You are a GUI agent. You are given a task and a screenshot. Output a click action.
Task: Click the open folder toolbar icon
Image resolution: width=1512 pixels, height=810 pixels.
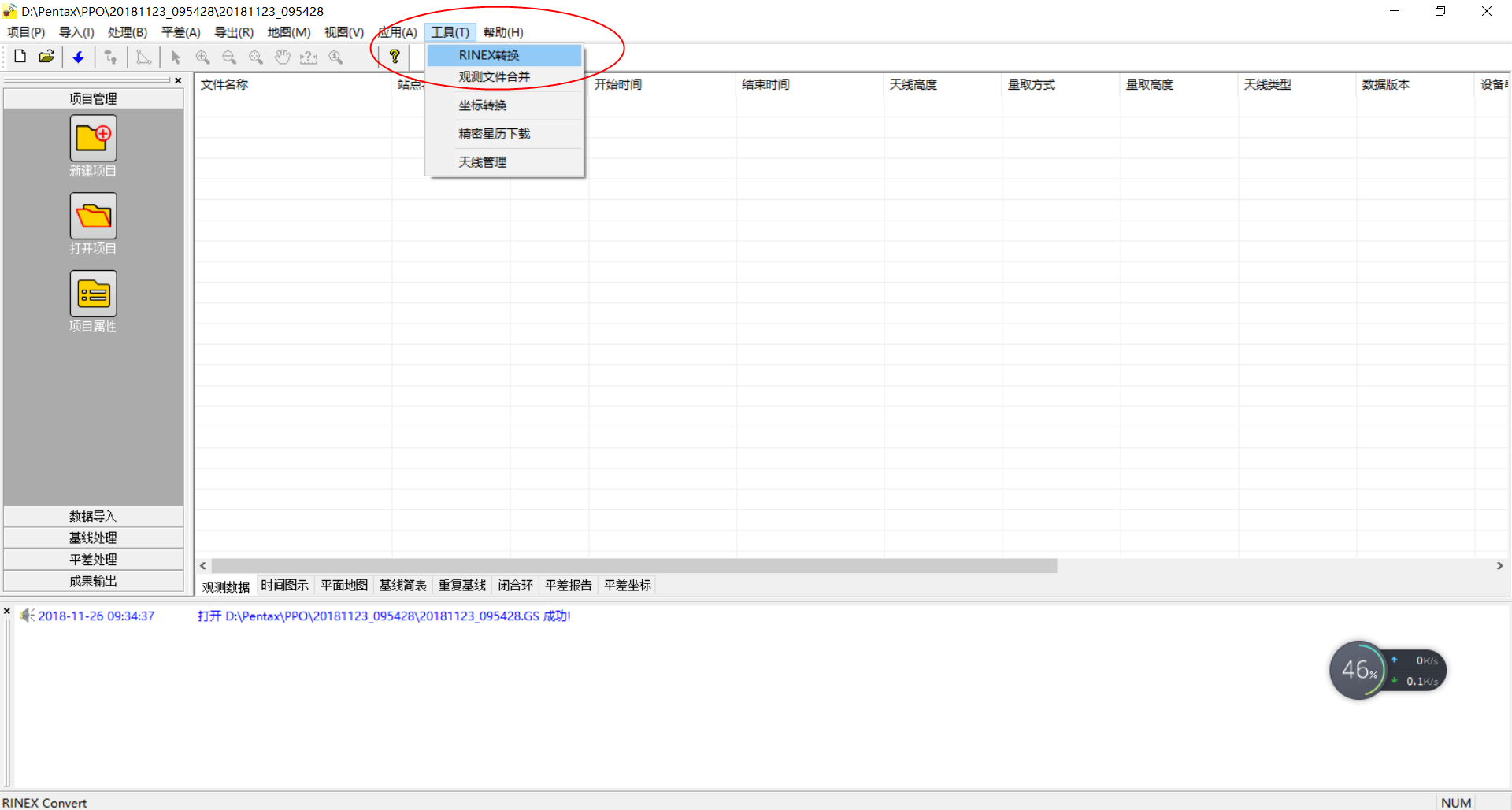pos(47,56)
